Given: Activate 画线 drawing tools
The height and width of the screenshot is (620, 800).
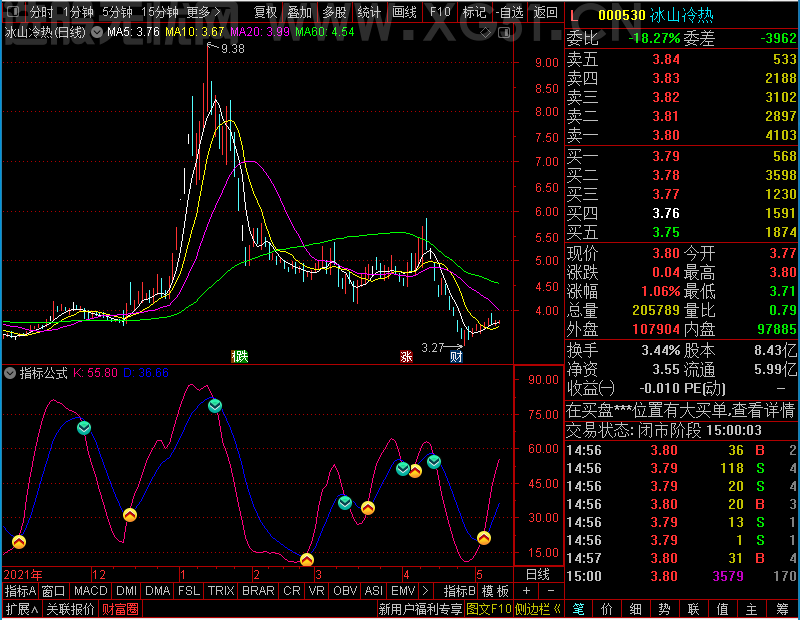Looking at the screenshot, I should click(404, 12).
